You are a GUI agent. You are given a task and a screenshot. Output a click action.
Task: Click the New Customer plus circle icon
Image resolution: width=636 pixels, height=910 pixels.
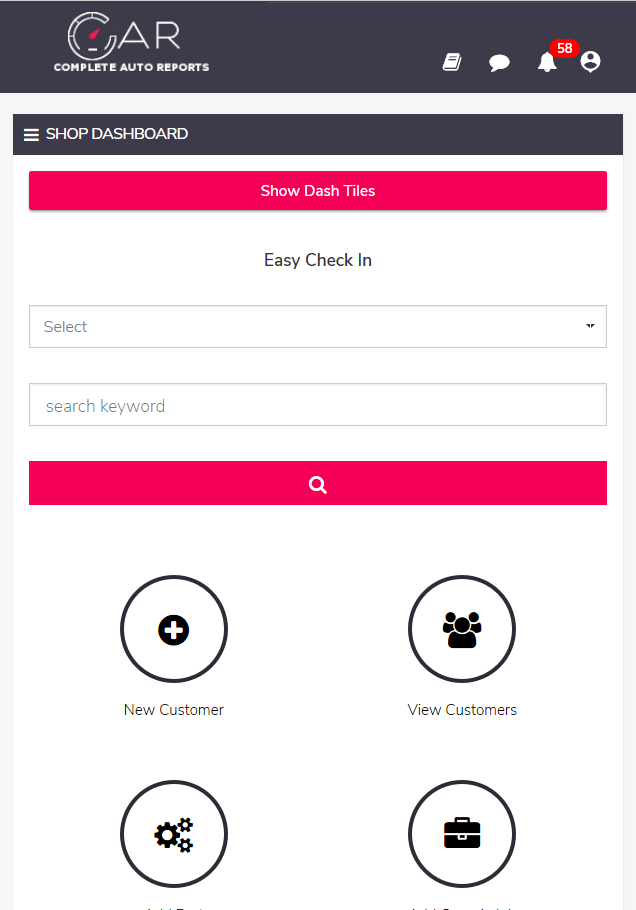[174, 629]
